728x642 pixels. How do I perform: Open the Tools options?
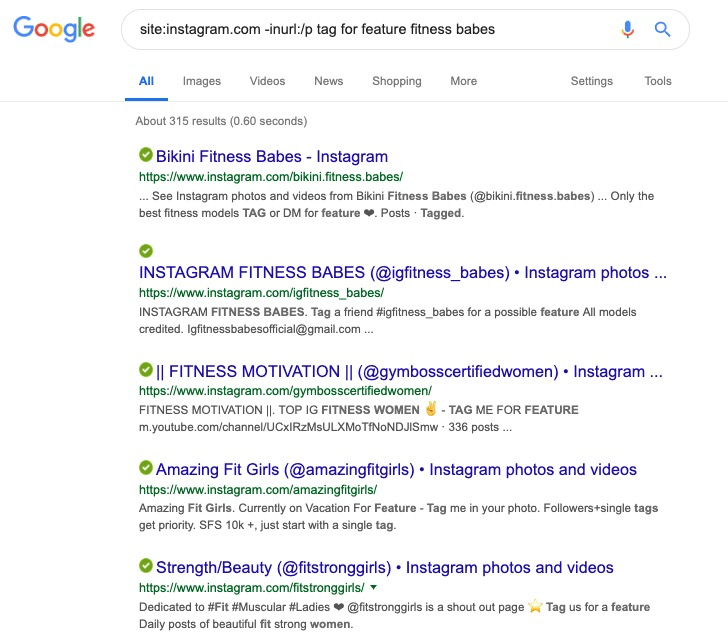click(x=658, y=81)
